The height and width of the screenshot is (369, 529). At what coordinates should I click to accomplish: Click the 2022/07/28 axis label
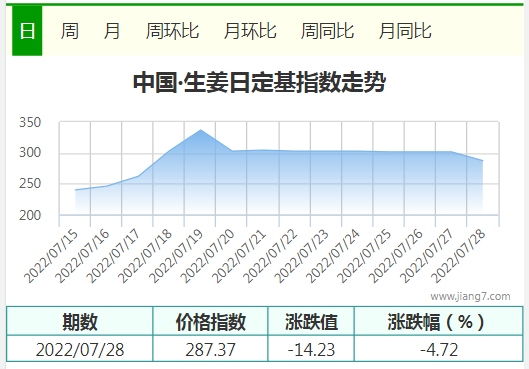pyautogui.click(x=458, y=256)
